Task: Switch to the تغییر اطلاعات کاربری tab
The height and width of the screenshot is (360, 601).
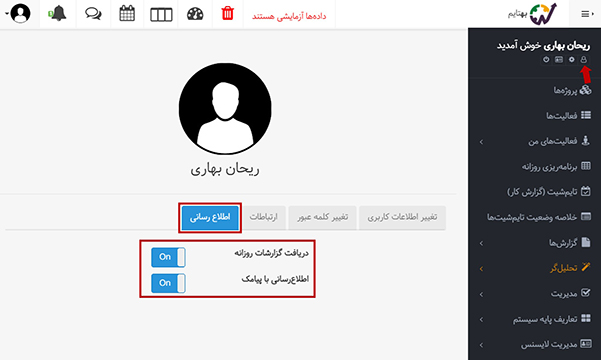Action: pyautogui.click(x=402, y=217)
